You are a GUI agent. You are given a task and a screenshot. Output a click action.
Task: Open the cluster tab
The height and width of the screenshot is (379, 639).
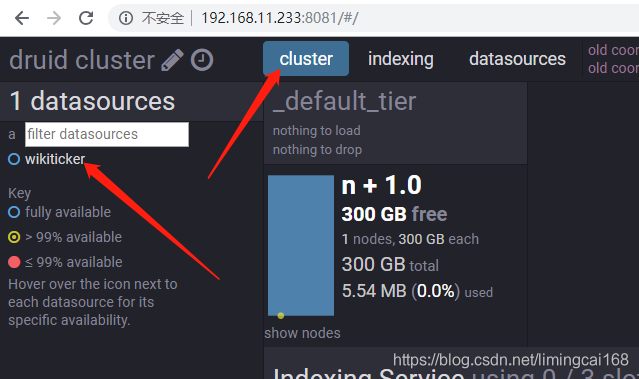tap(306, 59)
